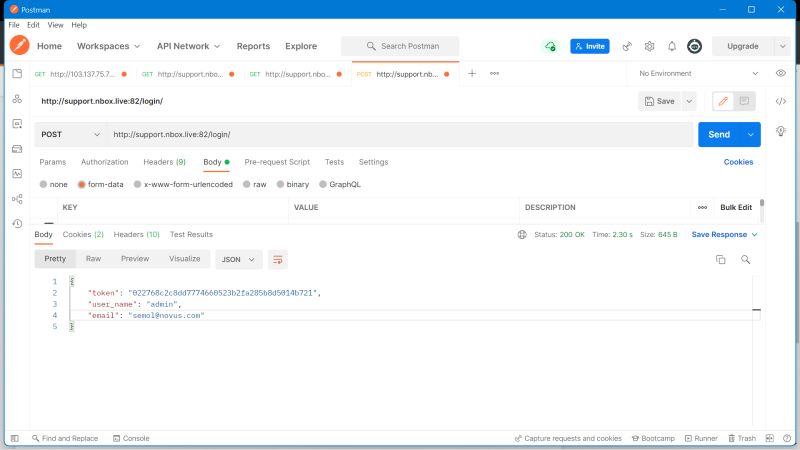Open the No Environment selector
This screenshot has width=800, height=450.
698,73
